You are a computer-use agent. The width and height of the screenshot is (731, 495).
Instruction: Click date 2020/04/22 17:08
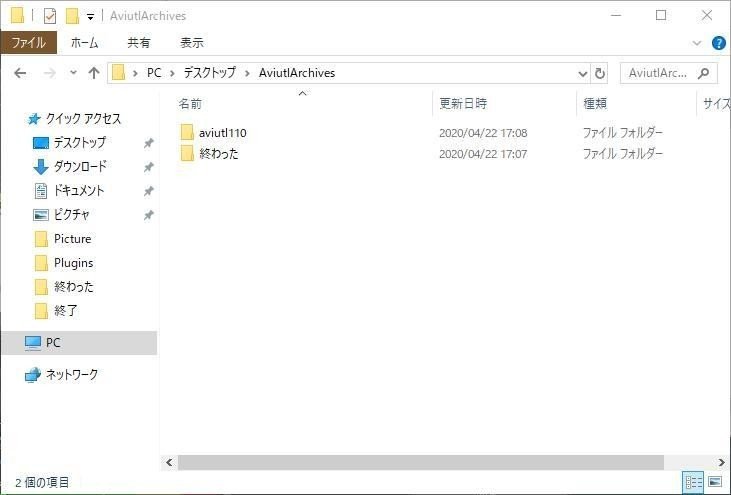tap(483, 133)
